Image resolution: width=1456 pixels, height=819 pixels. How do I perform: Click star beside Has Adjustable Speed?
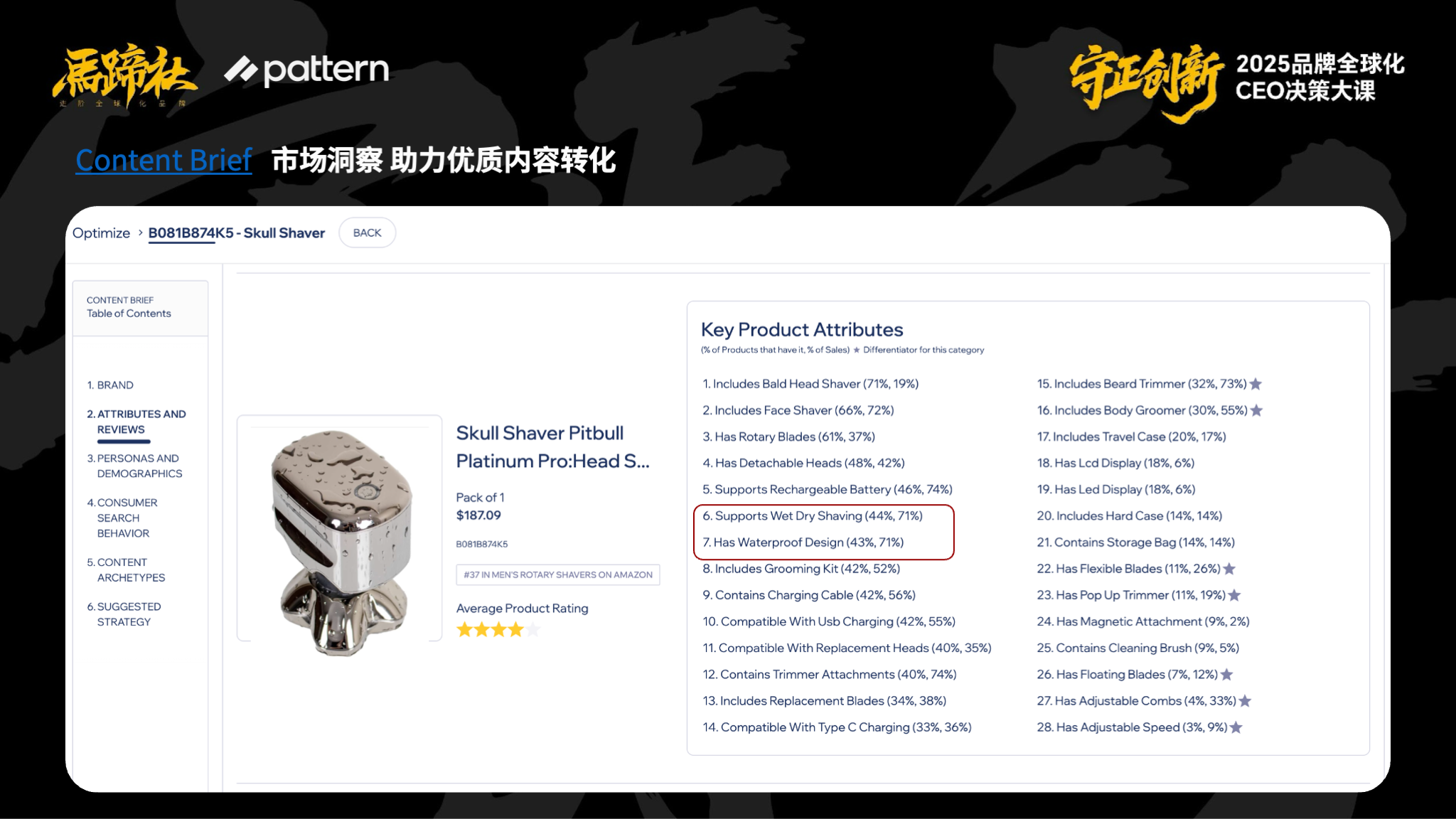[1236, 727]
